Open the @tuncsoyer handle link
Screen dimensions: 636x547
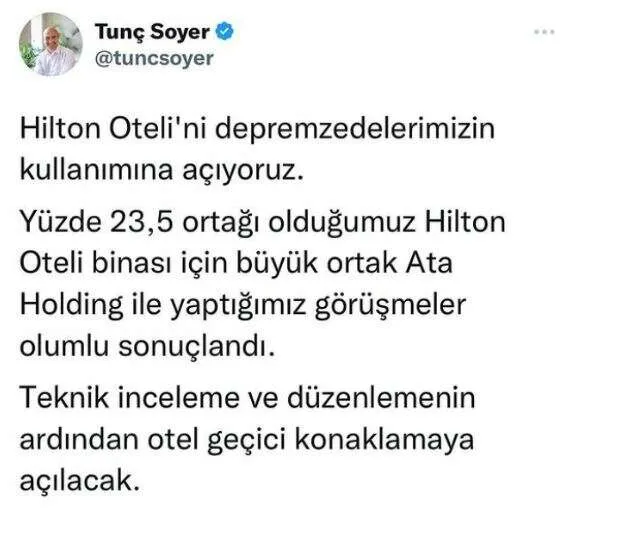pos(153,58)
